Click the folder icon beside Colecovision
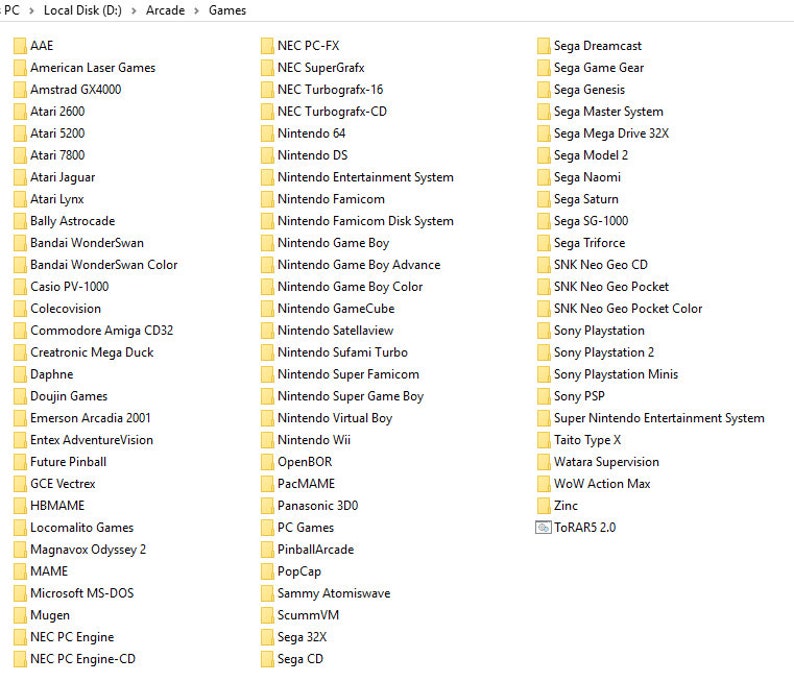The width and height of the screenshot is (794, 682). [x=20, y=308]
